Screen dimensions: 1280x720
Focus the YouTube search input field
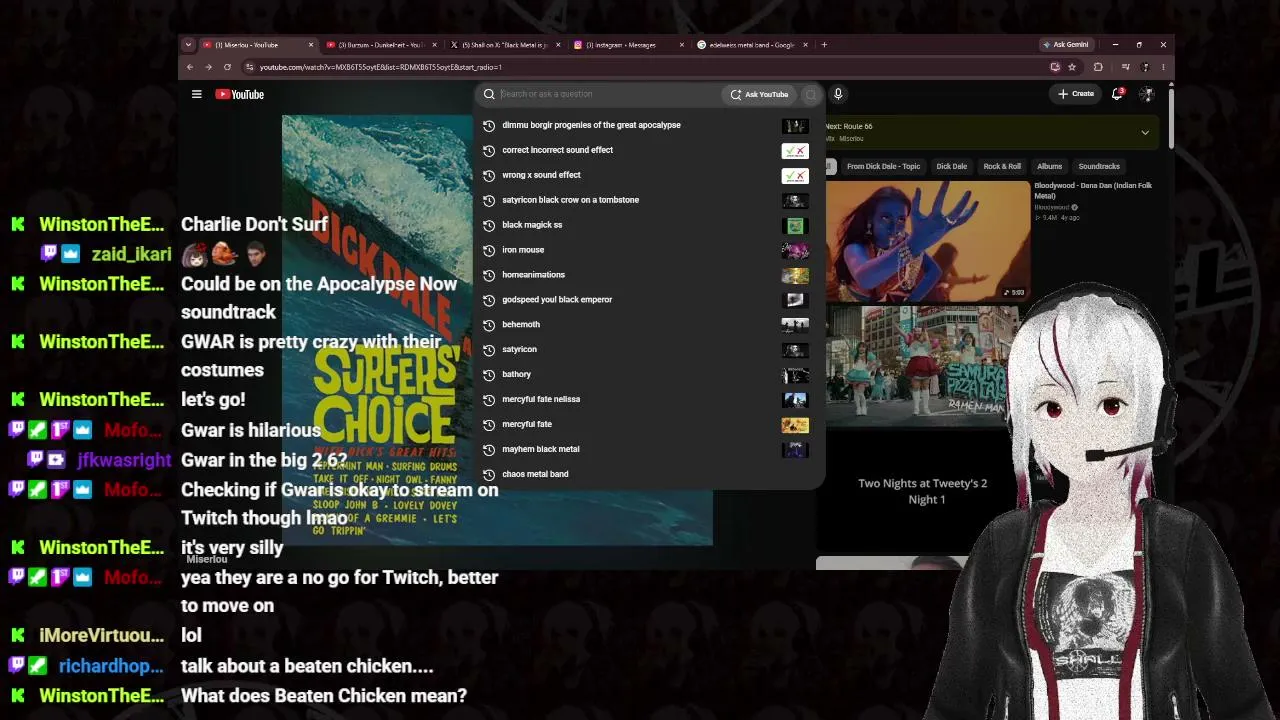pos(608,94)
